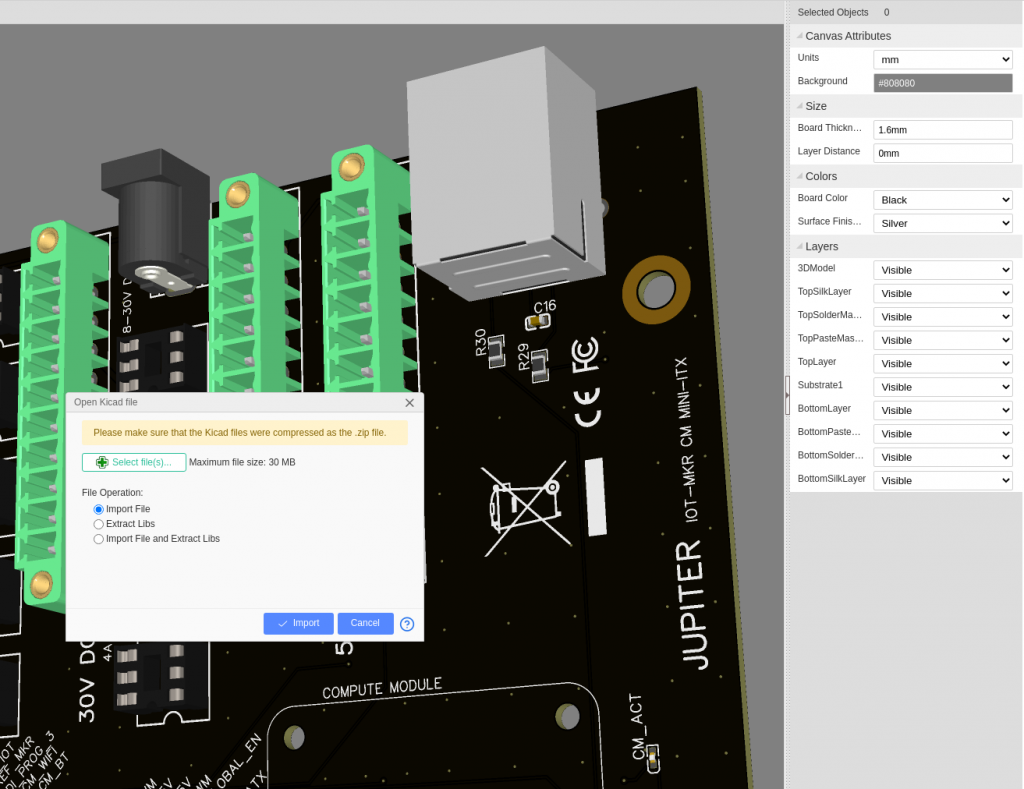The height and width of the screenshot is (789, 1024).
Task: Click Cancel in the Kicad dialog
Action: 365,623
